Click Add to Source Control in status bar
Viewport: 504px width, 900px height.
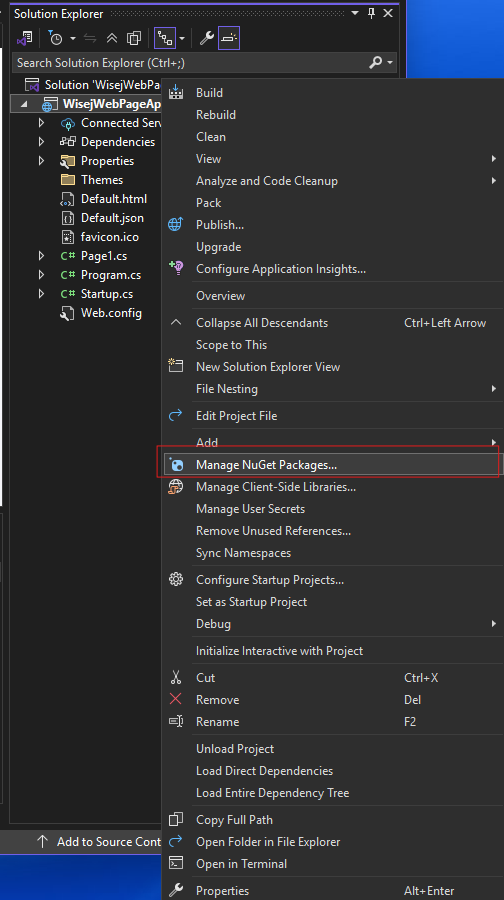click(x=99, y=841)
